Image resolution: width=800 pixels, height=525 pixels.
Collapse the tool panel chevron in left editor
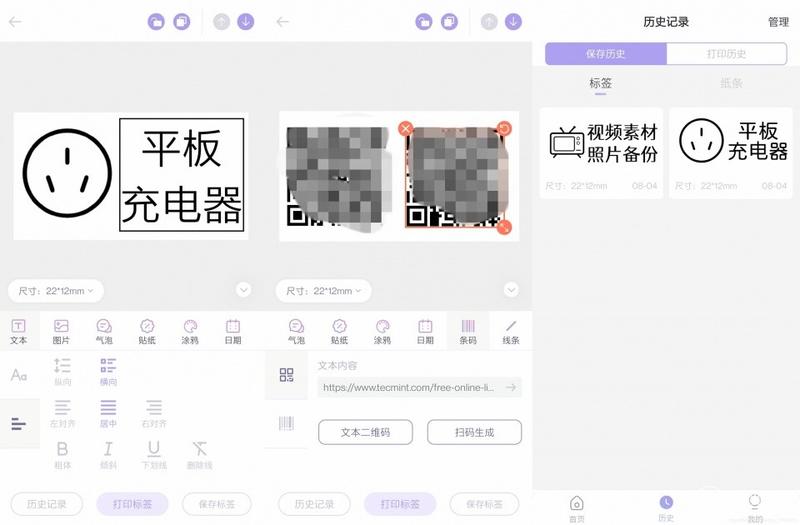[x=244, y=290]
